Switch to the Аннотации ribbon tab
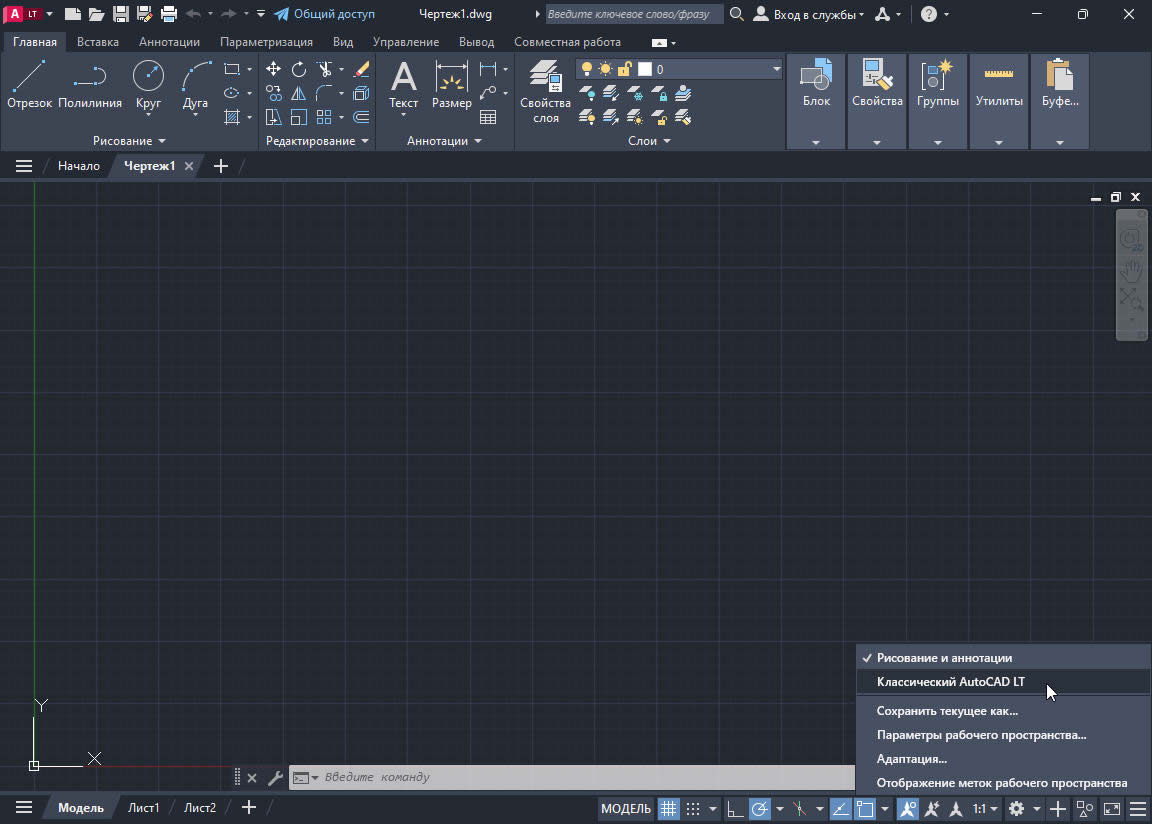This screenshot has width=1152, height=824. (169, 42)
